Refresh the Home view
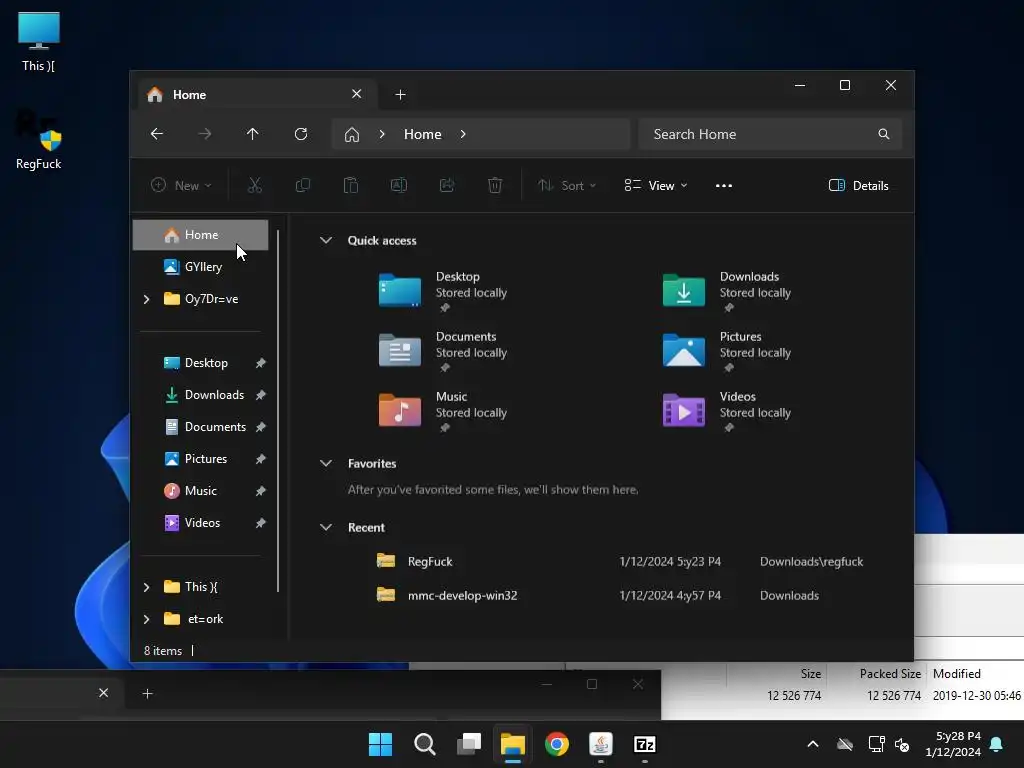 pos(301,134)
